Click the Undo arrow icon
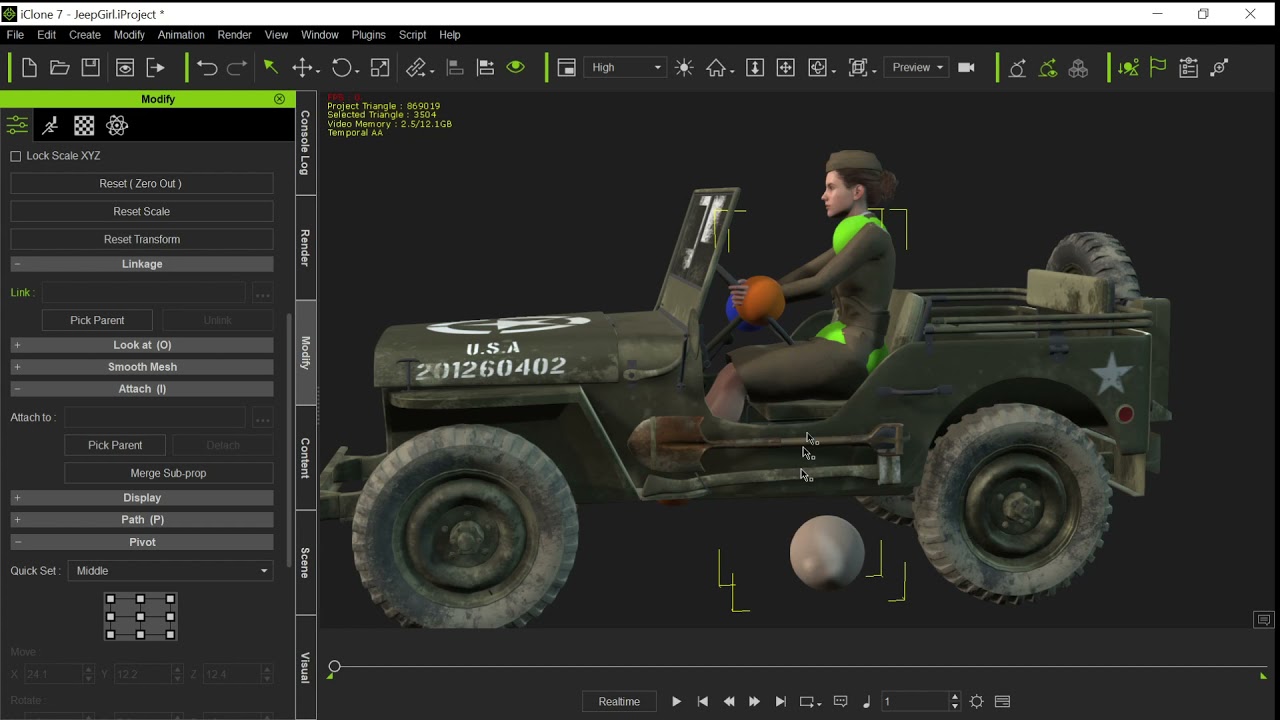This screenshot has width=1280, height=720. (207, 68)
